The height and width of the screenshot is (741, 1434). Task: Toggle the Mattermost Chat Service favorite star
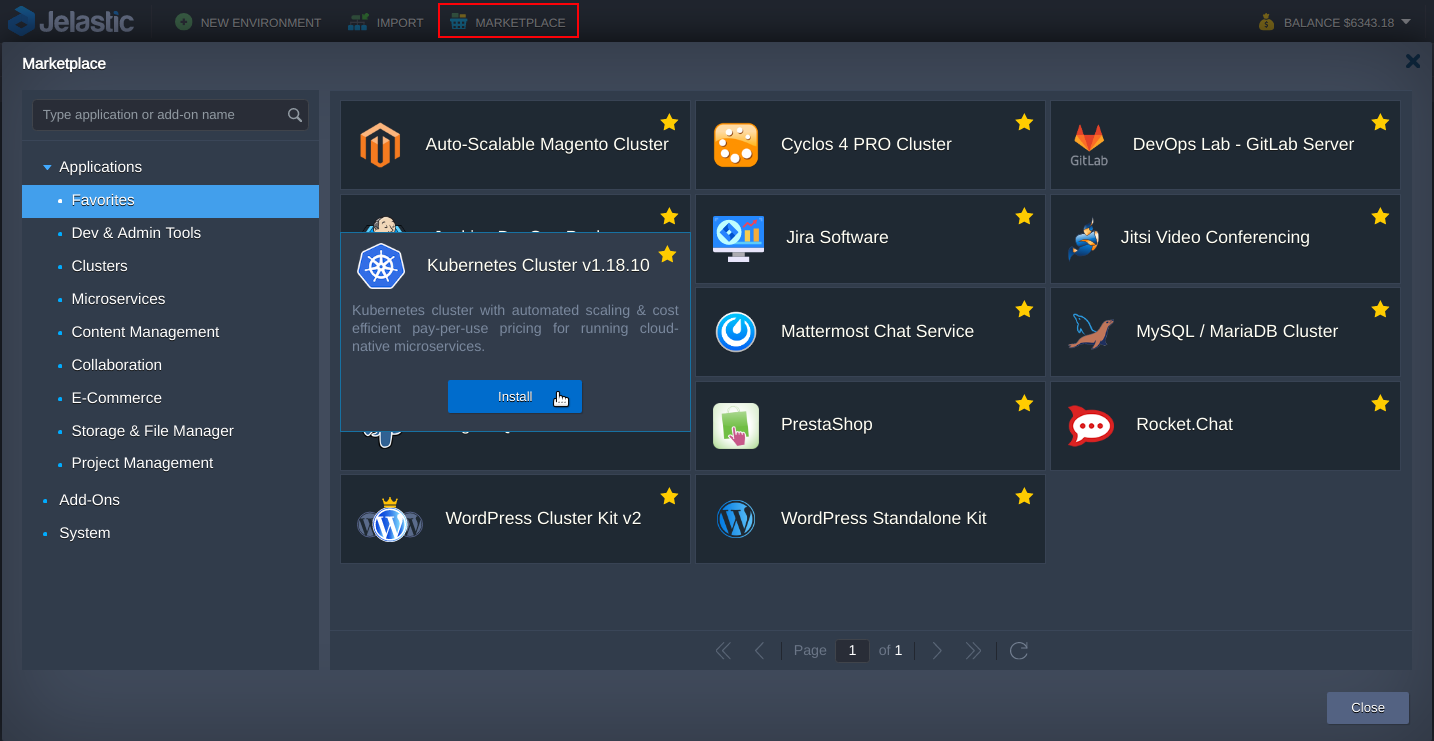[x=1024, y=310]
